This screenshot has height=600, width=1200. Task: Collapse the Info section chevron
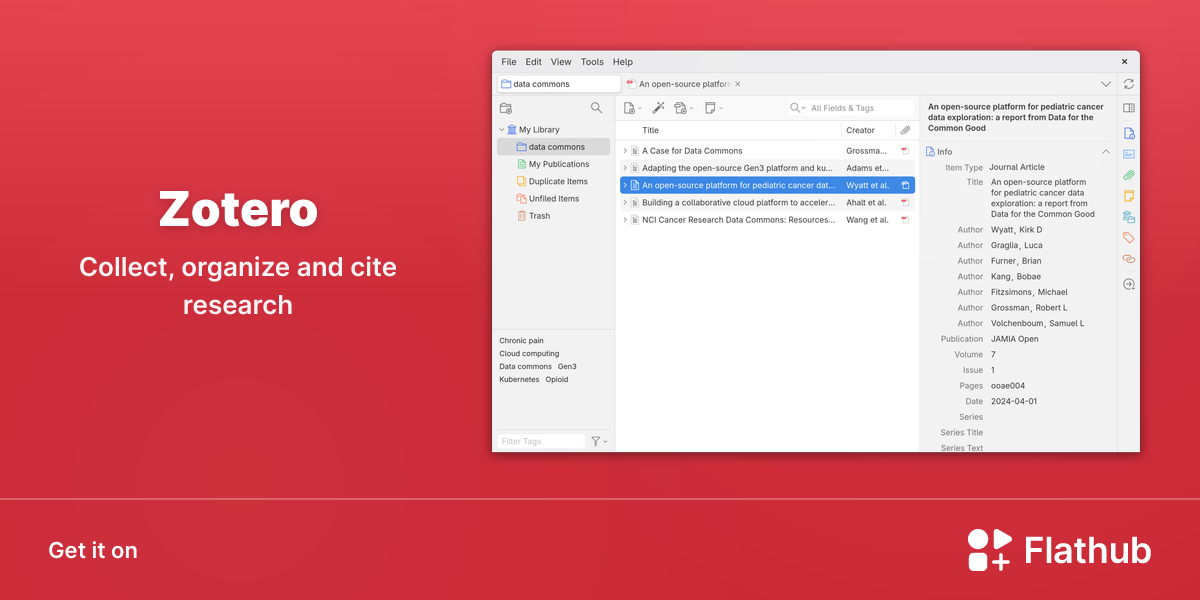(x=1106, y=152)
